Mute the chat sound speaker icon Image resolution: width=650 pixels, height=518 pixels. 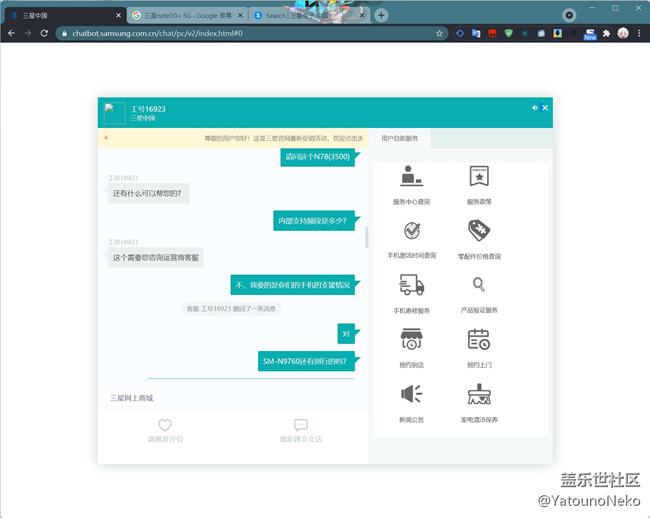pyautogui.click(x=534, y=108)
